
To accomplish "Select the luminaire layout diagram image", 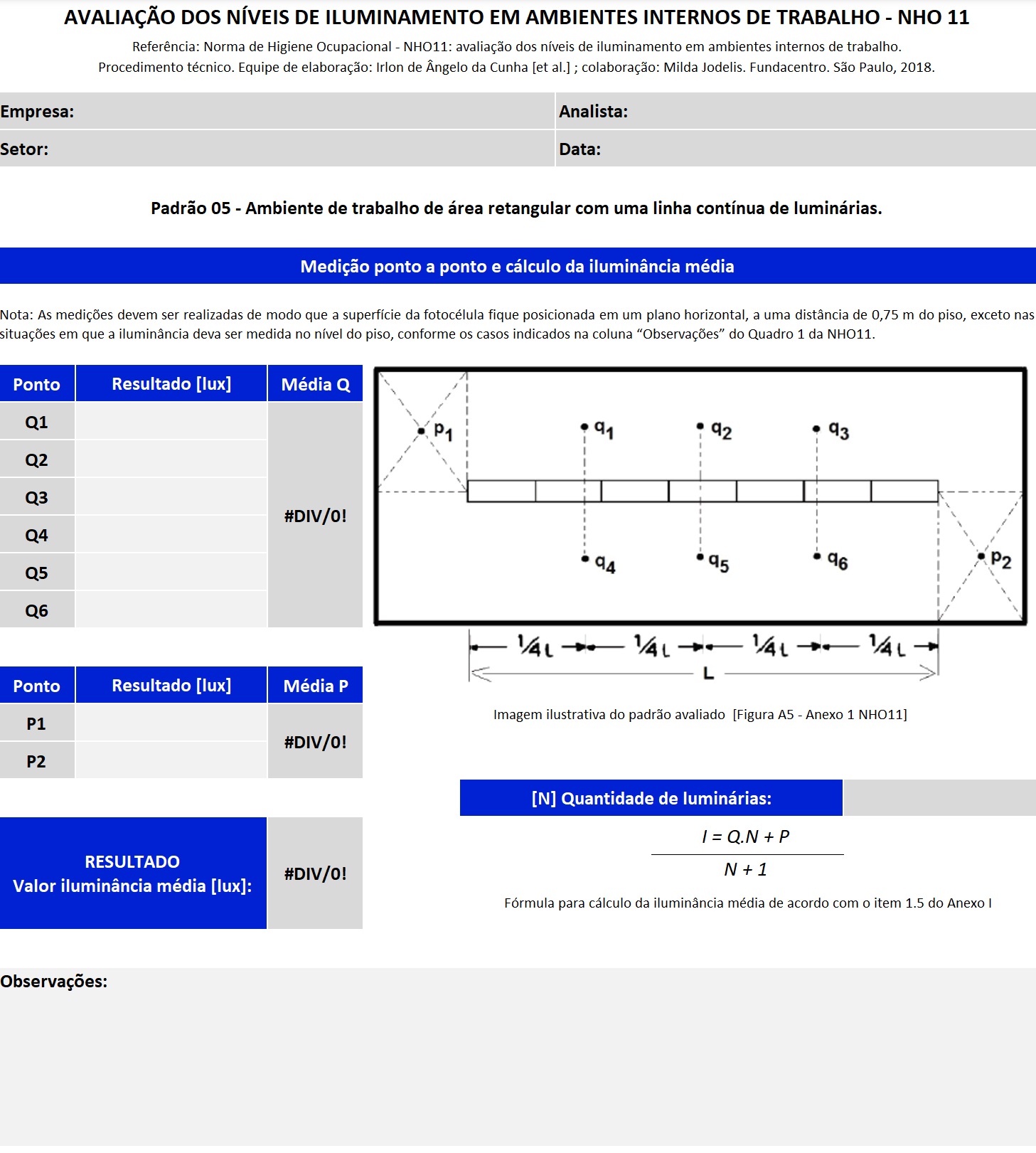I will pyautogui.click(x=700, y=523).
